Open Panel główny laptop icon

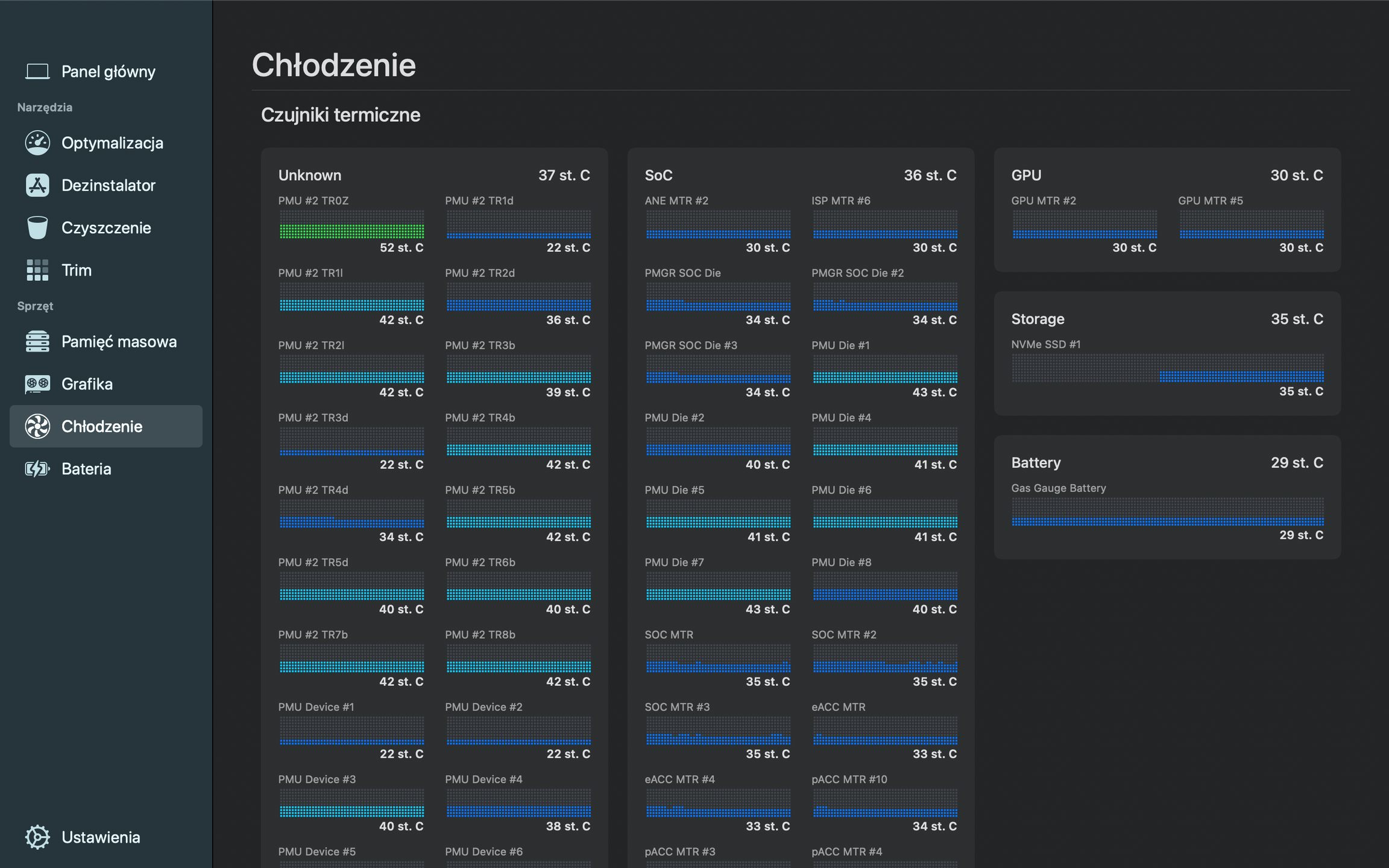pos(37,72)
